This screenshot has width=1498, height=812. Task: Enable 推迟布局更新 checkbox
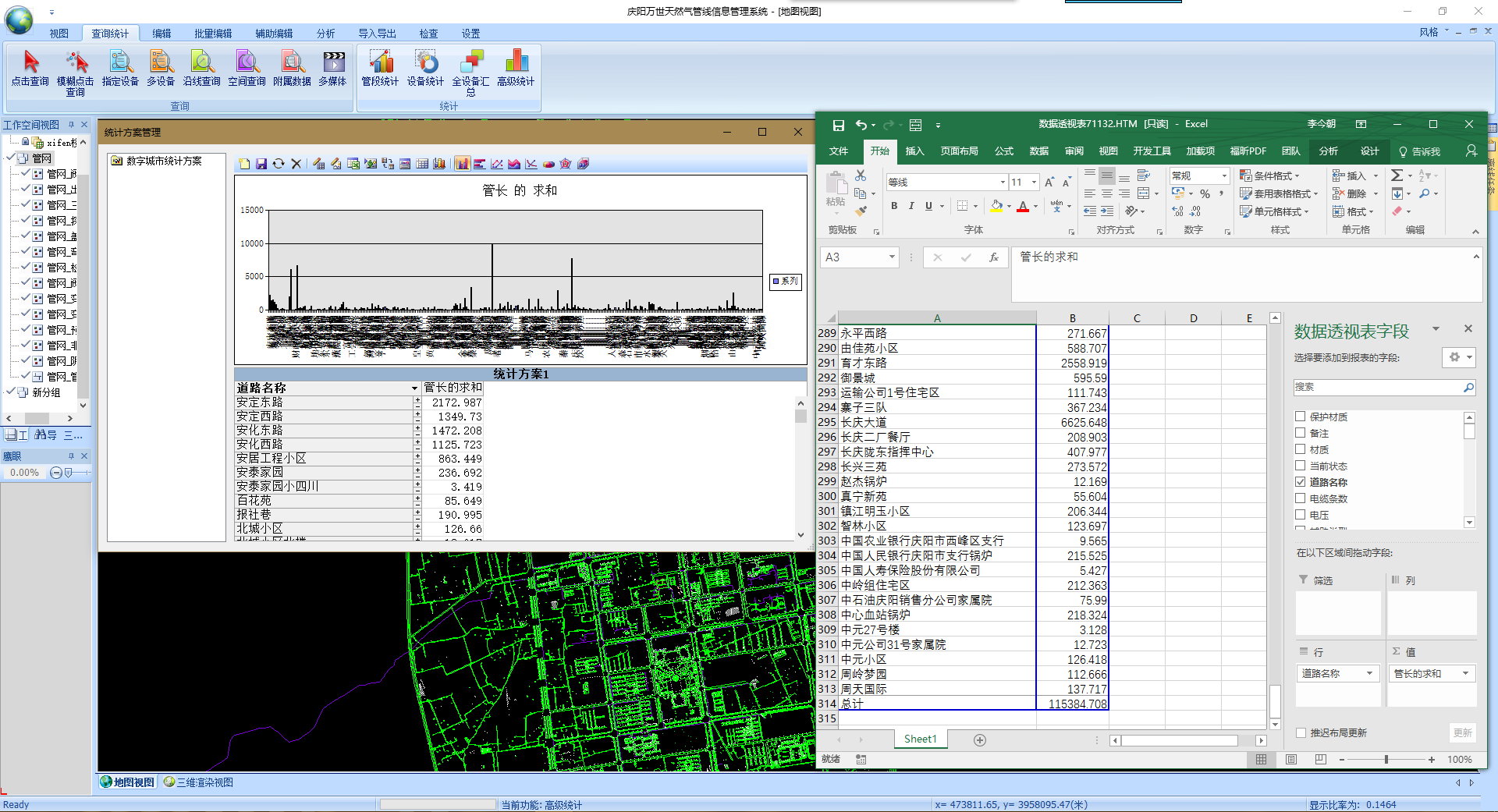tap(1301, 732)
